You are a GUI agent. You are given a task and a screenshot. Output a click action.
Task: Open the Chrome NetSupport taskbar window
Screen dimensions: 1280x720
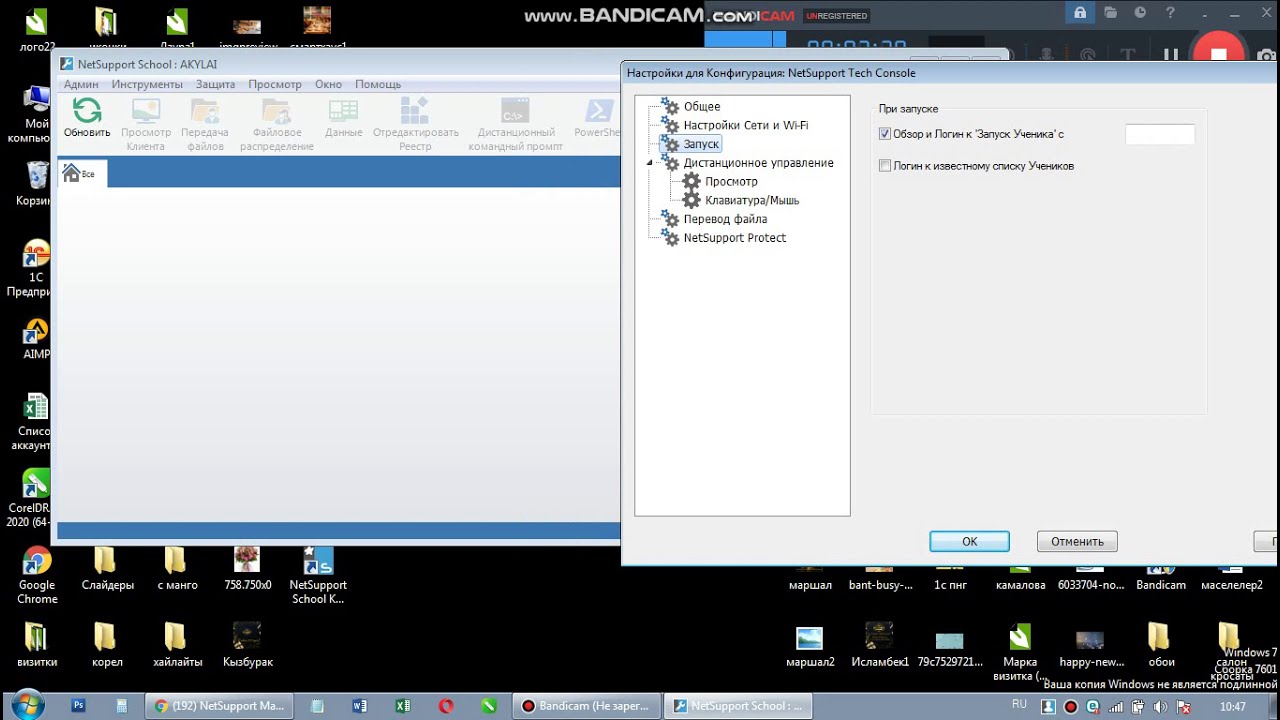click(219, 706)
